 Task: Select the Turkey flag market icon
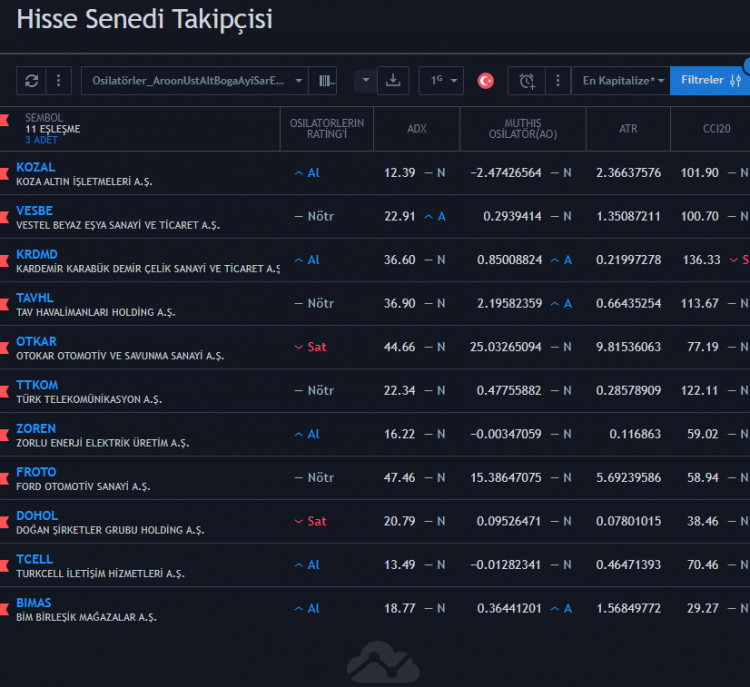[485, 80]
